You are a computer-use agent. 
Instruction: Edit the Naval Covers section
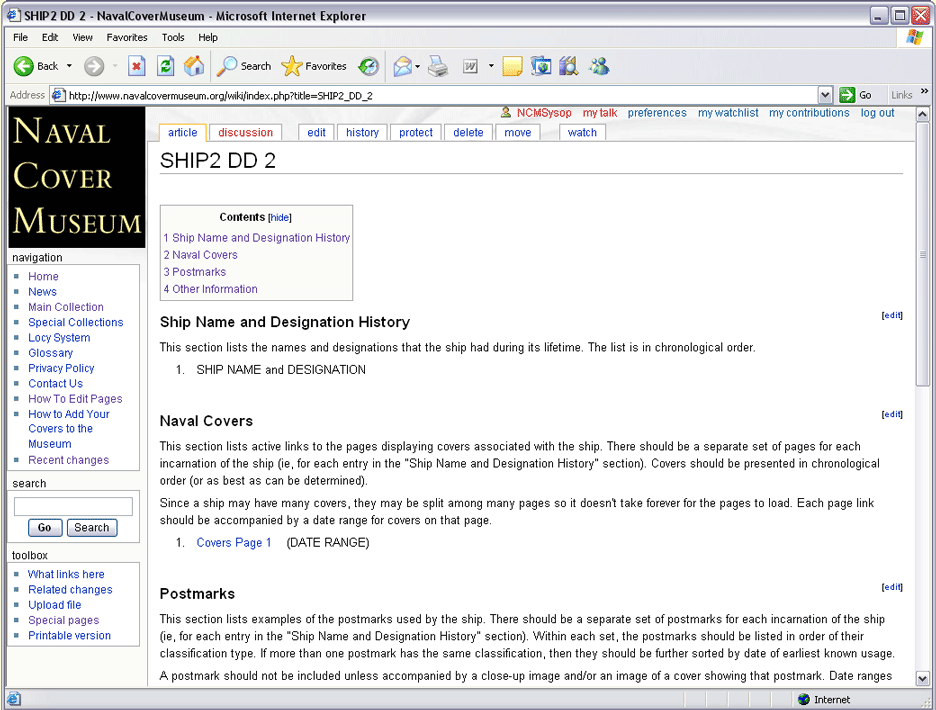pos(892,414)
